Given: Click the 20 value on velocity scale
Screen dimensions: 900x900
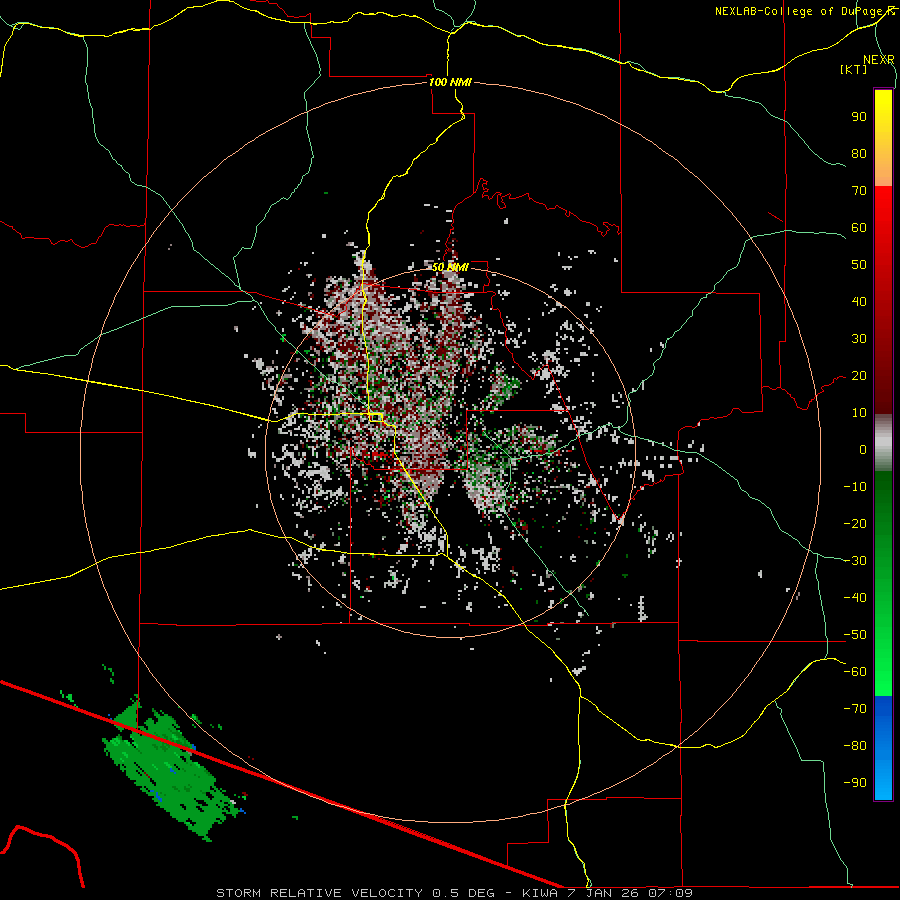Looking at the screenshot, I should (859, 375).
